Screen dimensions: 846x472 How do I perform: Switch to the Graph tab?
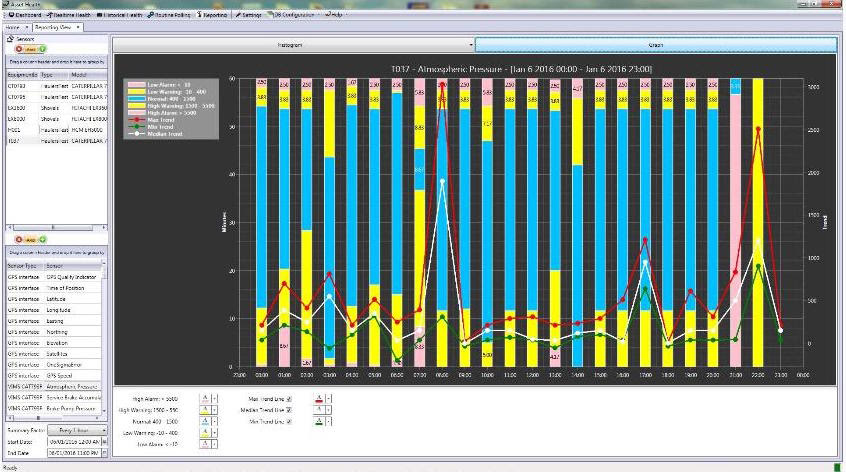(655, 45)
